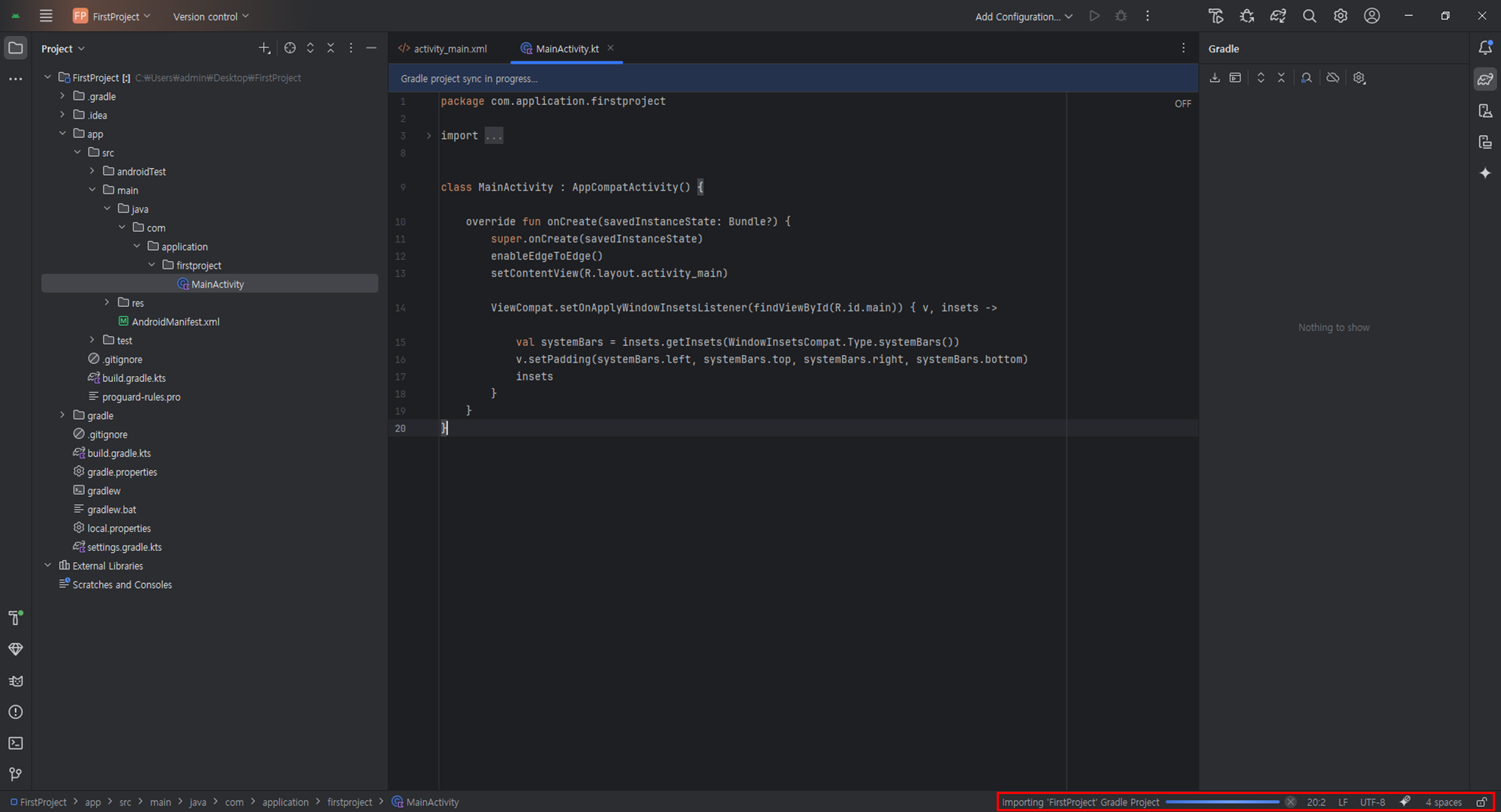The height and width of the screenshot is (812, 1501).
Task: Select build.gradle.kts under app folder
Action: [134, 378]
